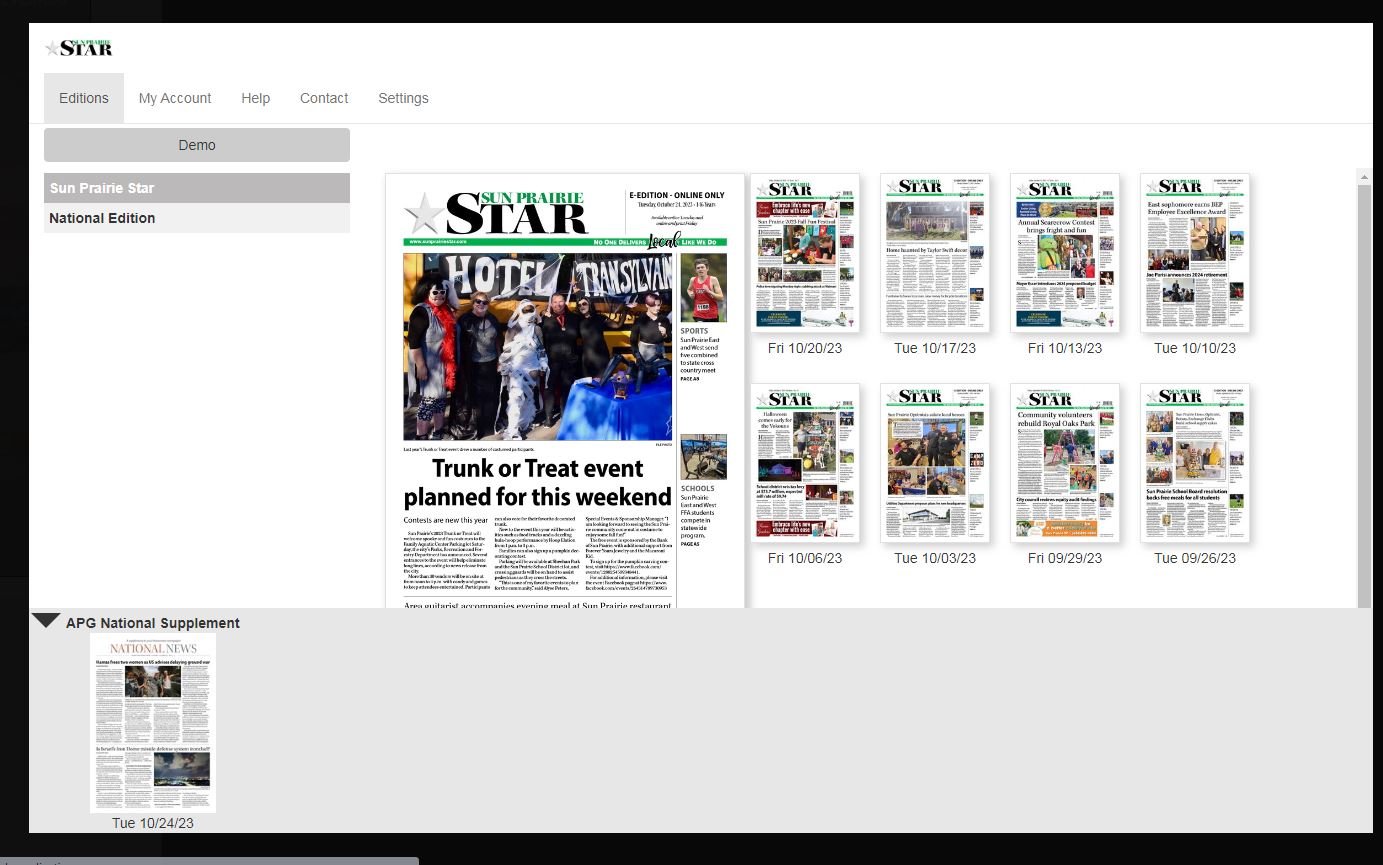The width and height of the screenshot is (1383, 865).
Task: Click the 'Fri 10/06/23' date label
Action: pyautogui.click(x=805, y=558)
